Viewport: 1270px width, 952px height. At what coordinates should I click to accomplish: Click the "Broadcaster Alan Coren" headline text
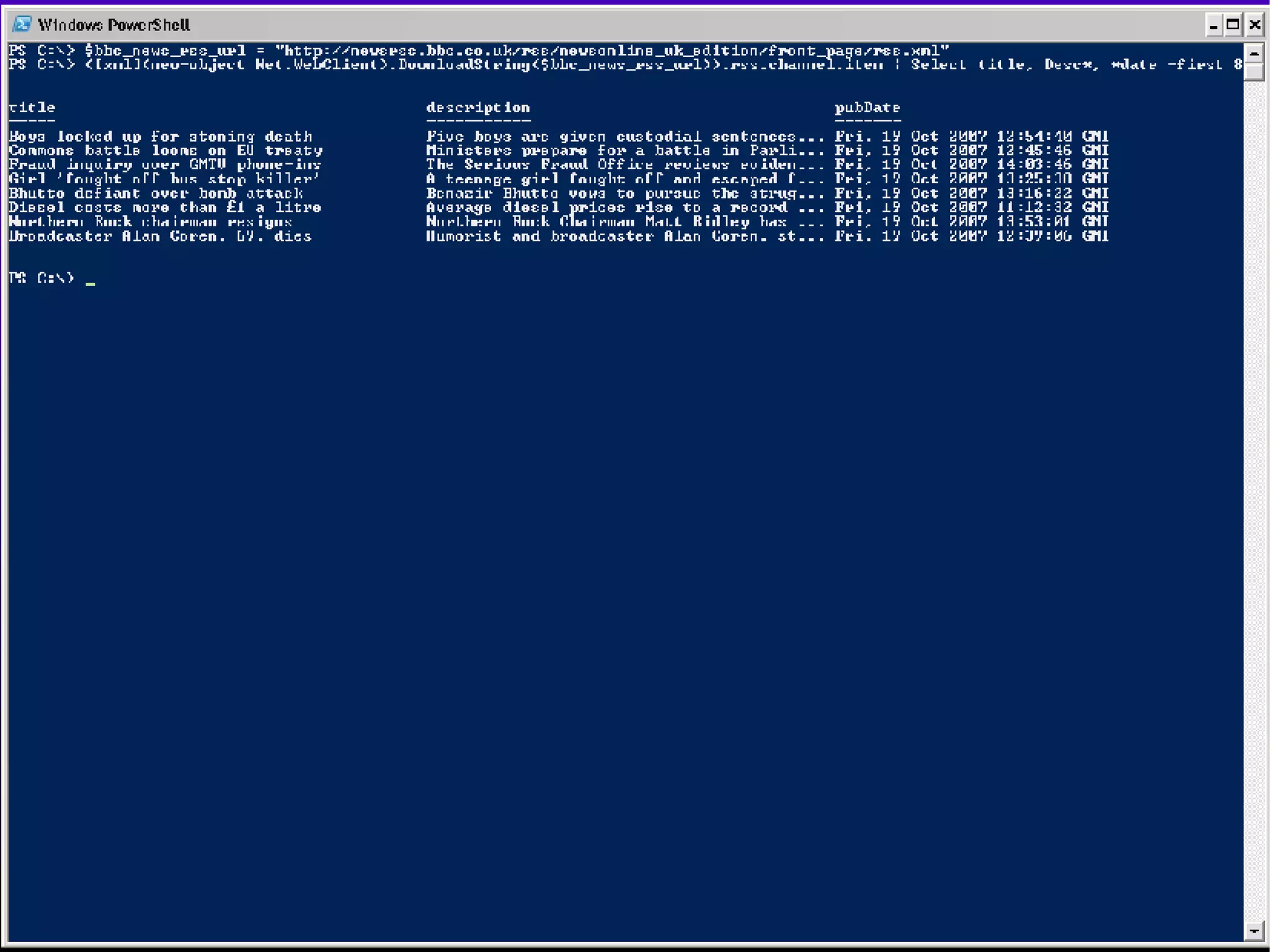tap(159, 236)
